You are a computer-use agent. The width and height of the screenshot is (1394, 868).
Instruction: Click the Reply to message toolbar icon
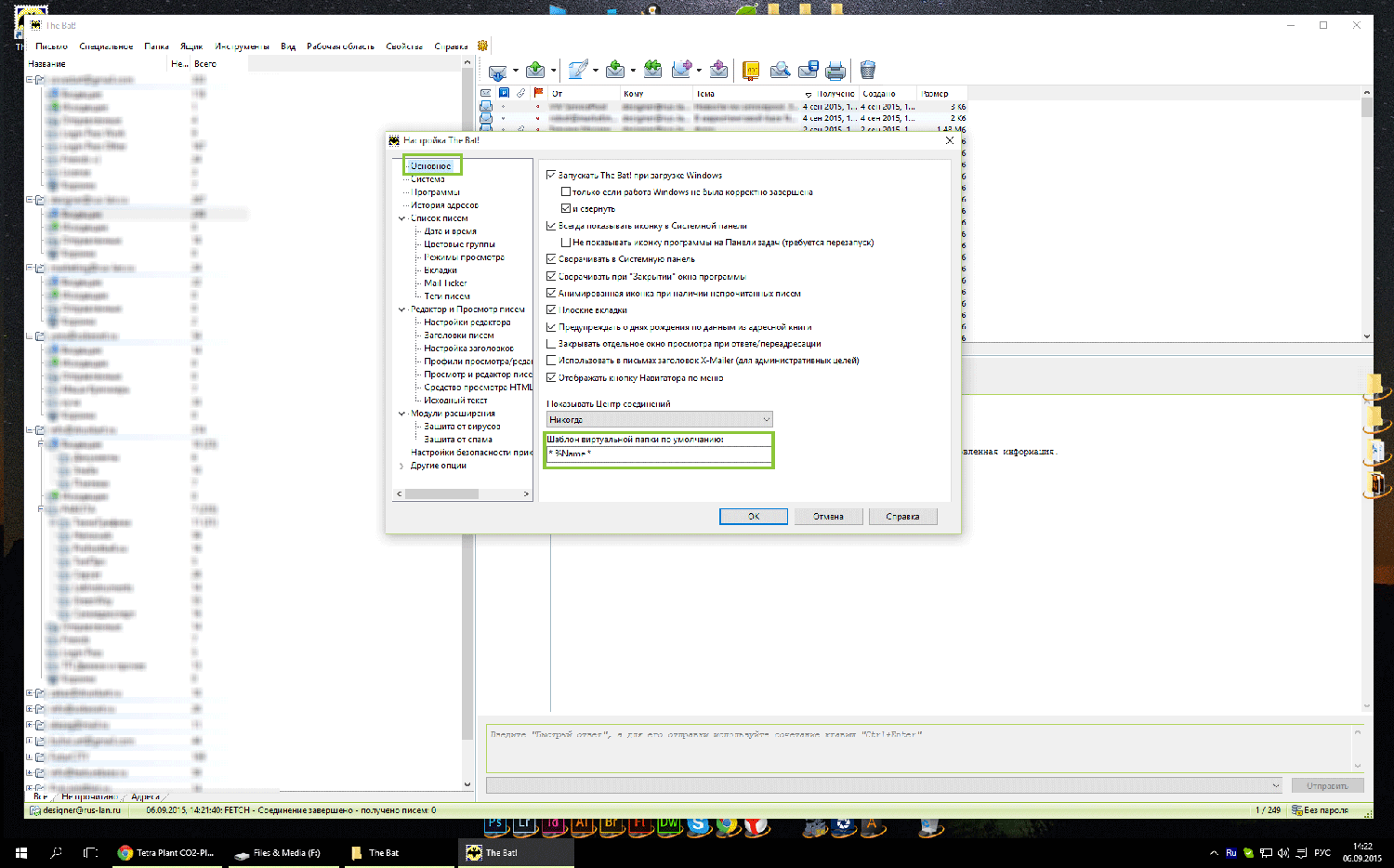coord(615,70)
